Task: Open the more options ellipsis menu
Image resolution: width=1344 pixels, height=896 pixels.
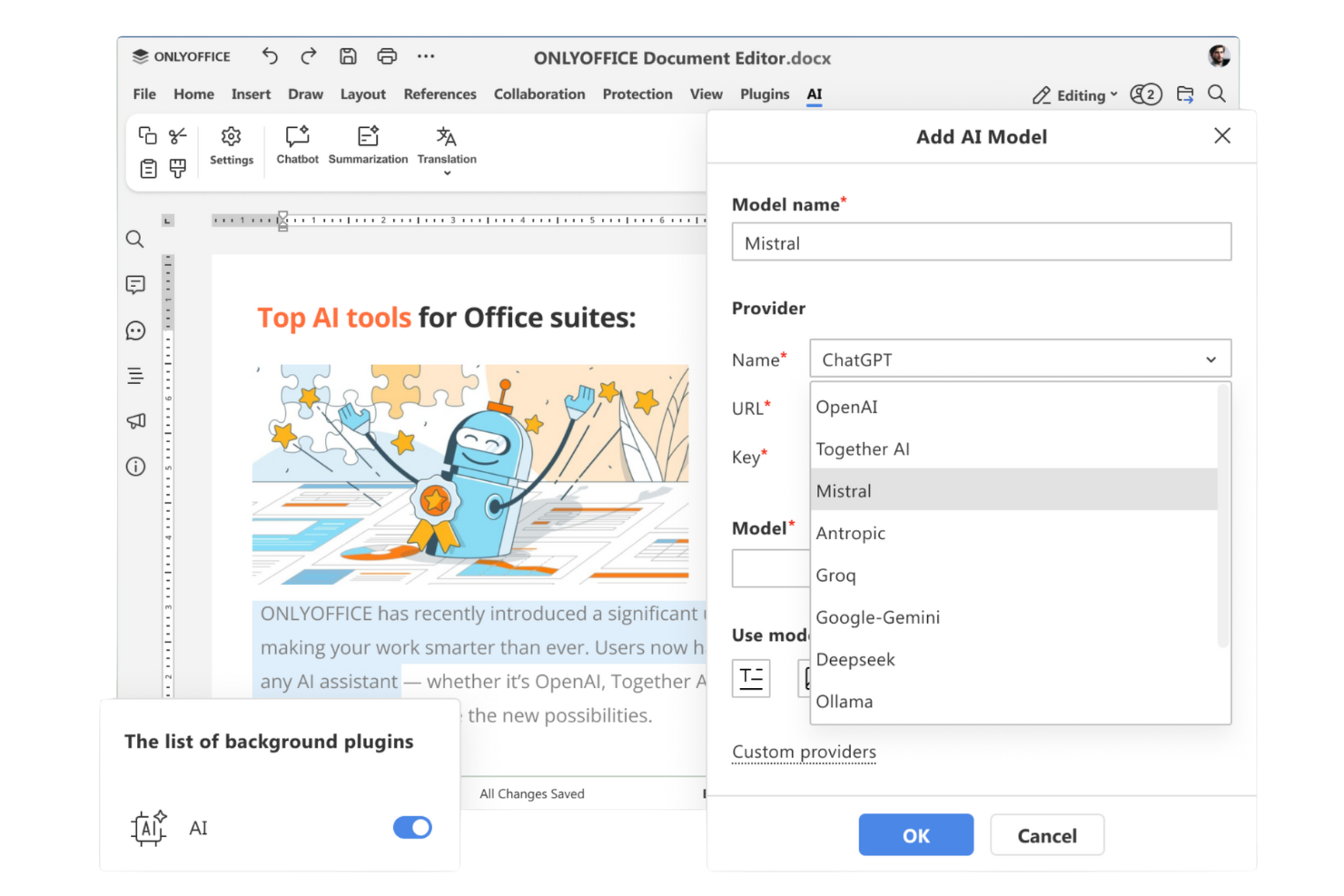Action: tap(426, 56)
